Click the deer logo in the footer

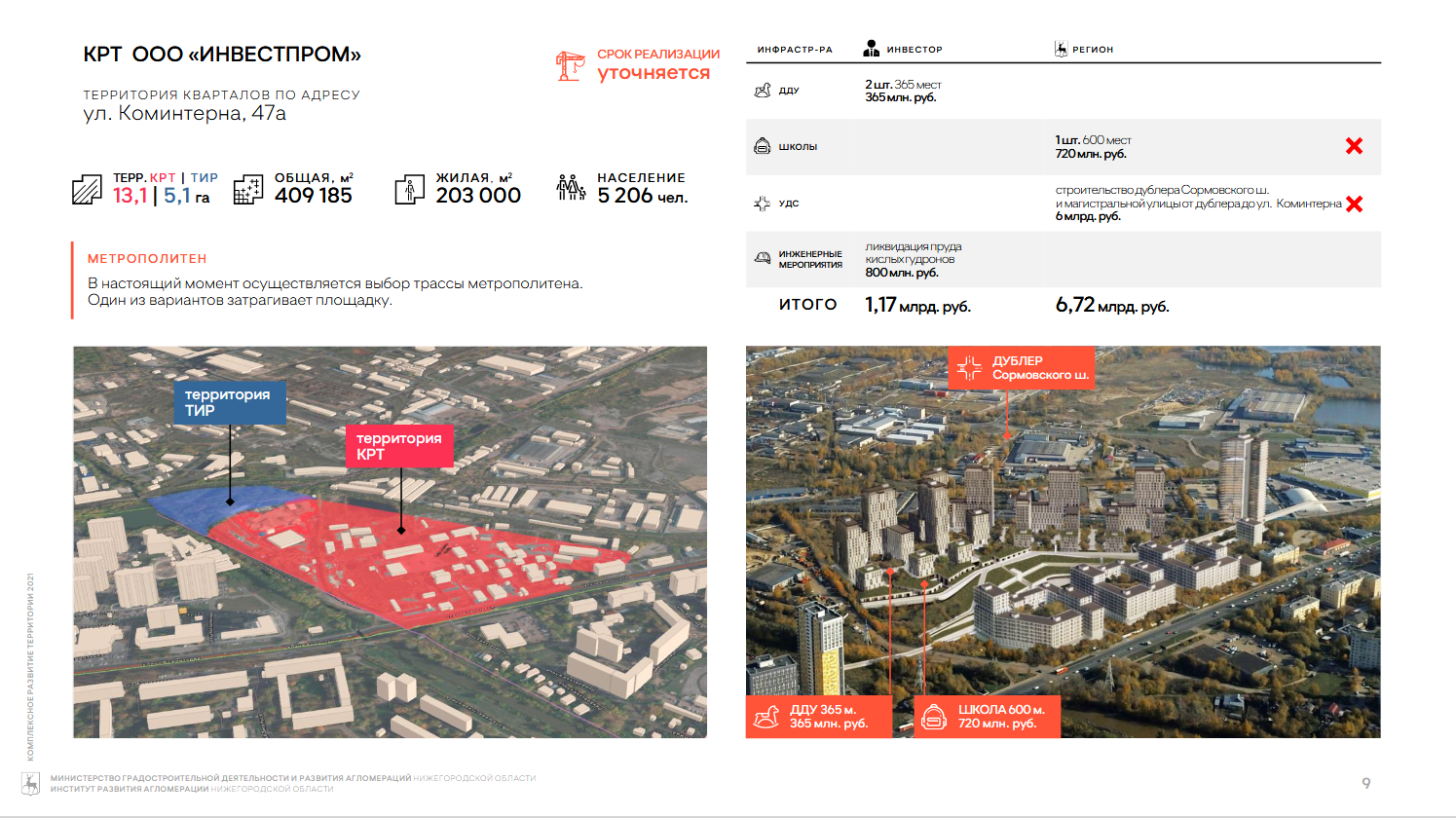point(31,784)
